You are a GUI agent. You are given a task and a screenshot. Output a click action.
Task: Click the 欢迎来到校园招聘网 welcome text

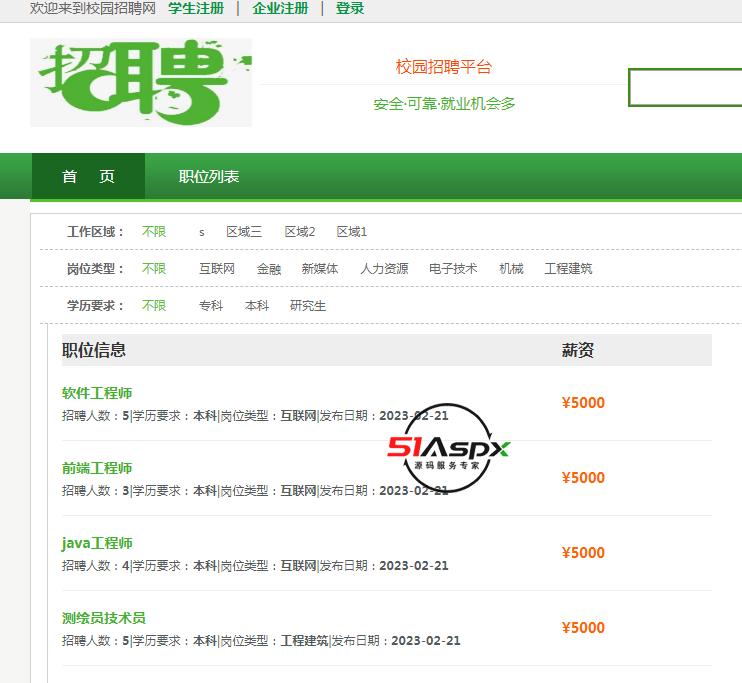tap(93, 8)
